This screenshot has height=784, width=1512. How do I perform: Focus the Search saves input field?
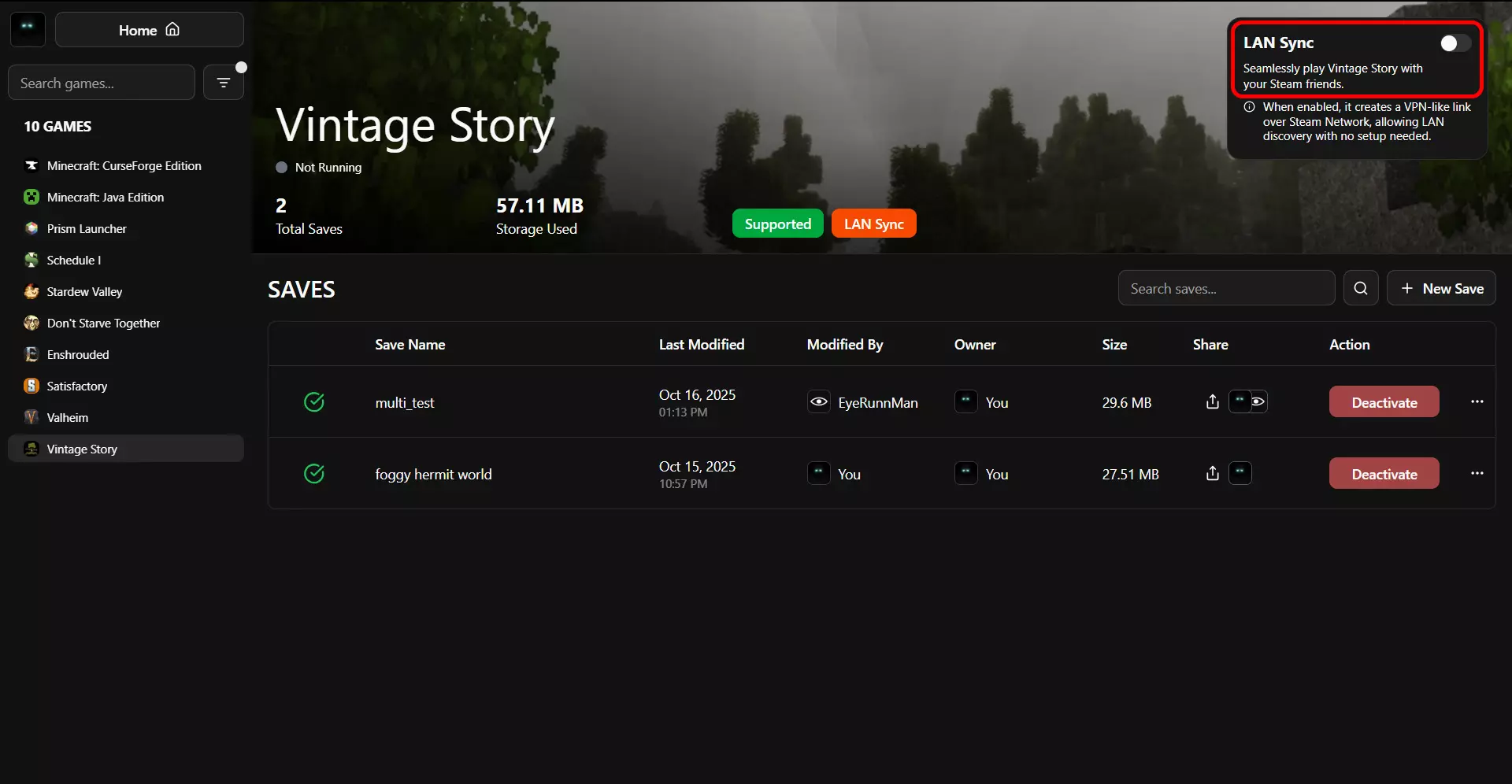pyautogui.click(x=1227, y=288)
